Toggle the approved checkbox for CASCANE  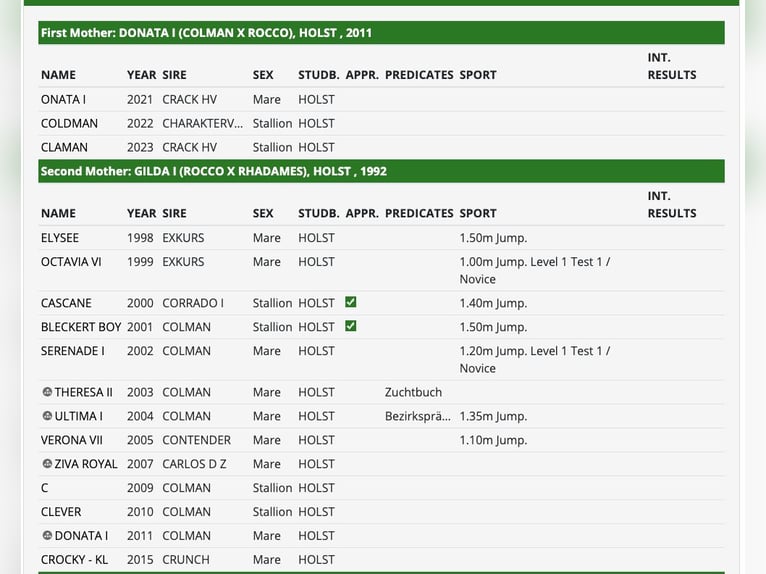click(351, 302)
